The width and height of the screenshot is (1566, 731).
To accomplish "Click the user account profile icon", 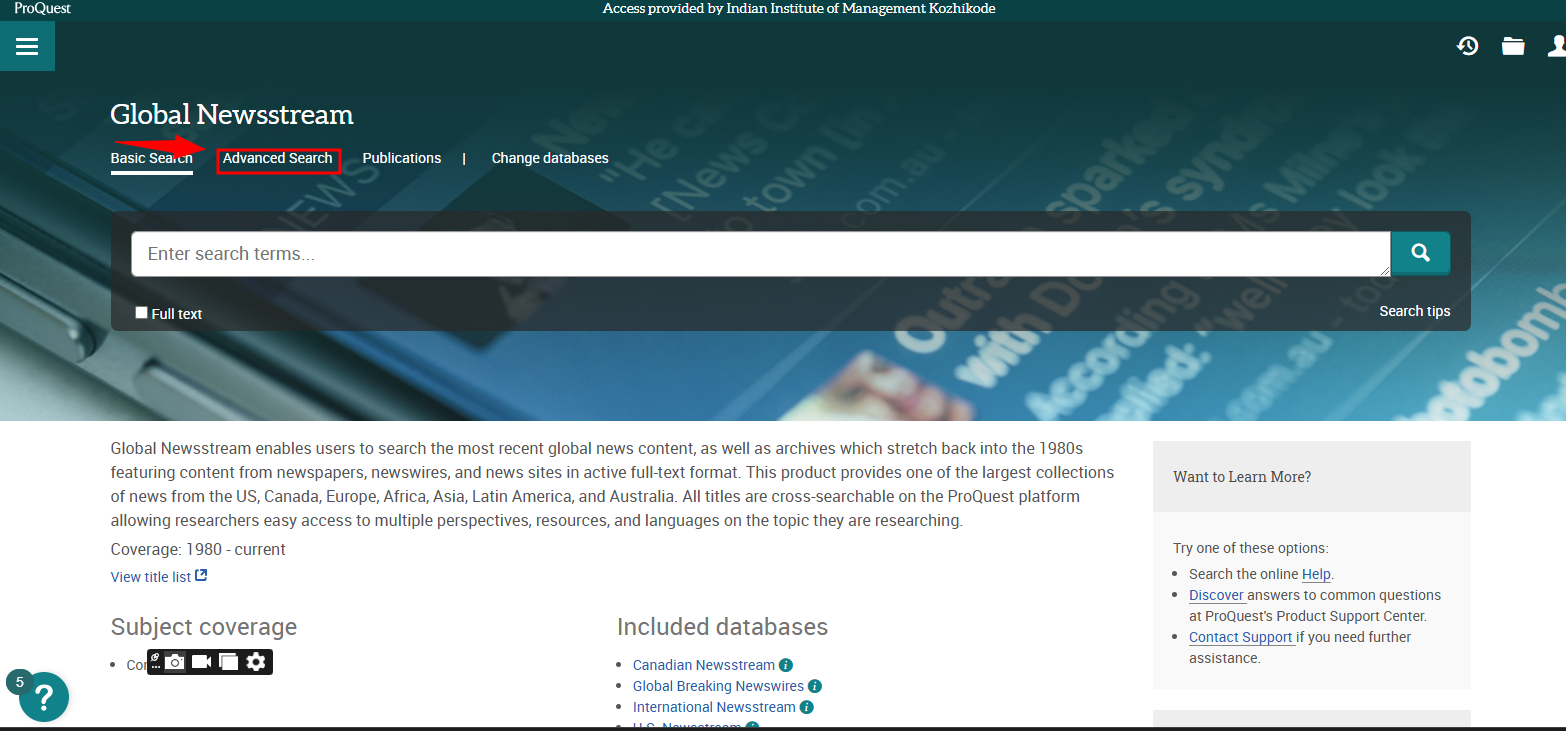I will click(1556, 46).
